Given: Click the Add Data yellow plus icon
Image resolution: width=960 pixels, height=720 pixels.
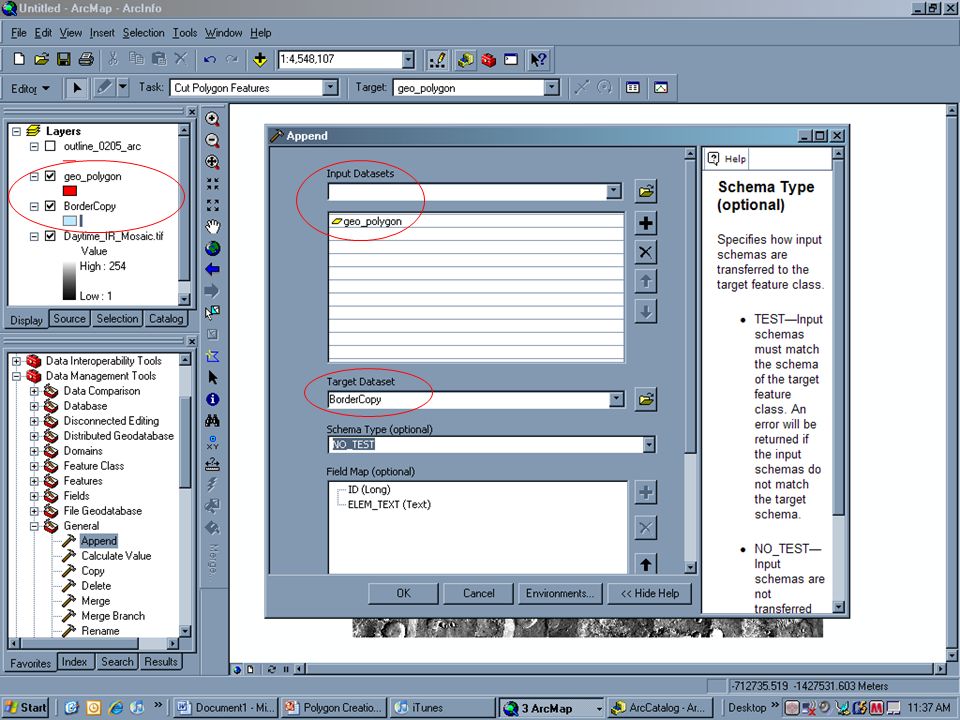Looking at the screenshot, I should click(x=260, y=59).
